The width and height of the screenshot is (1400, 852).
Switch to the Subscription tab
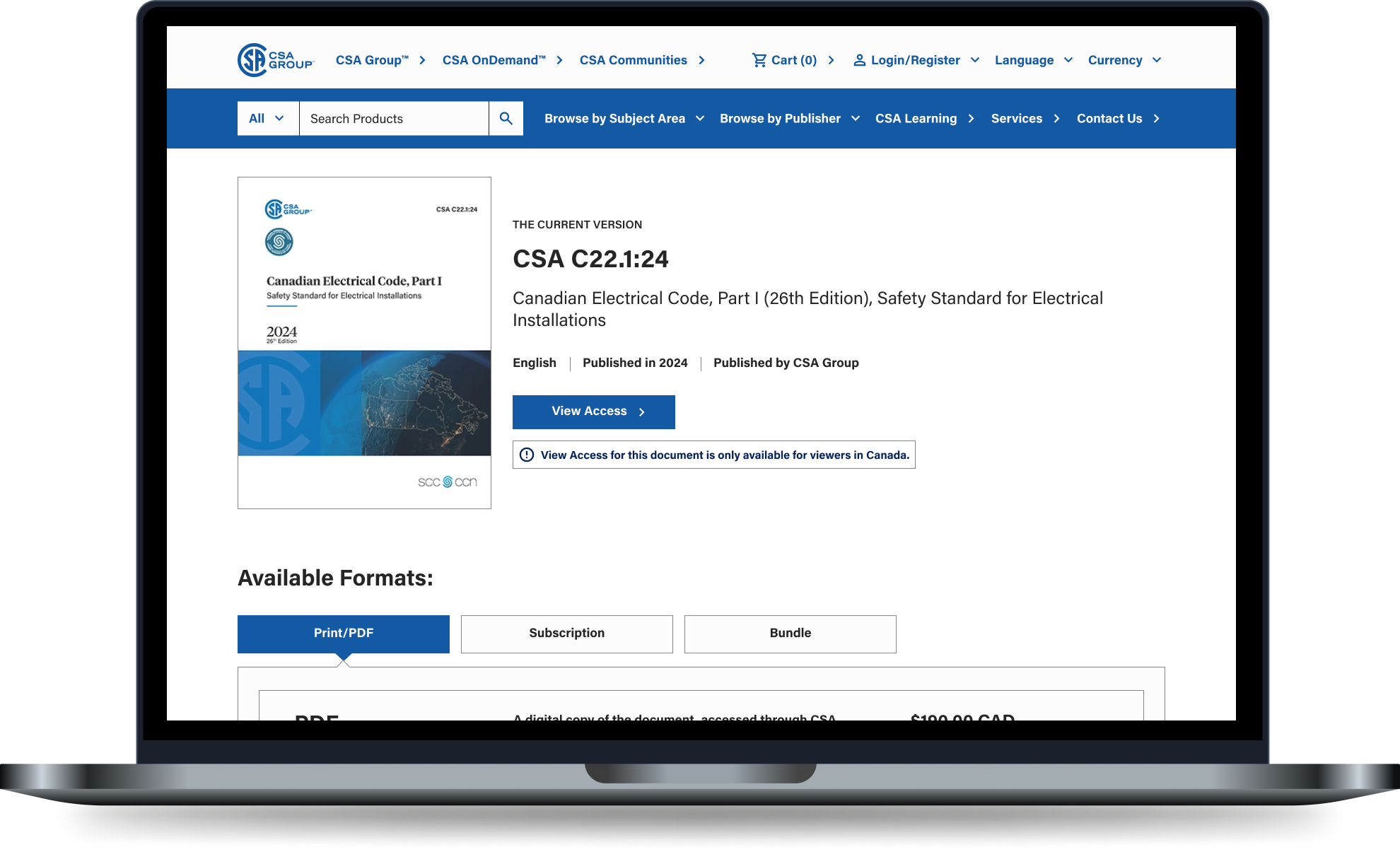[x=566, y=634]
